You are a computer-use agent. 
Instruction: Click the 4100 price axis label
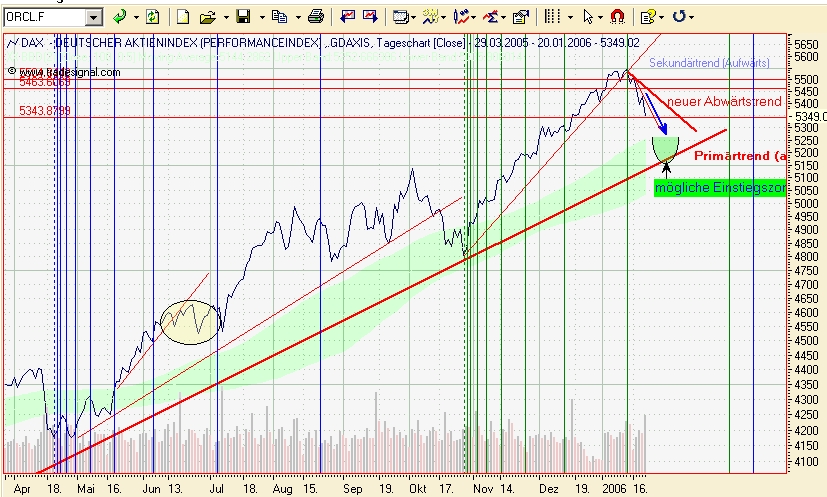pyautogui.click(x=806, y=462)
